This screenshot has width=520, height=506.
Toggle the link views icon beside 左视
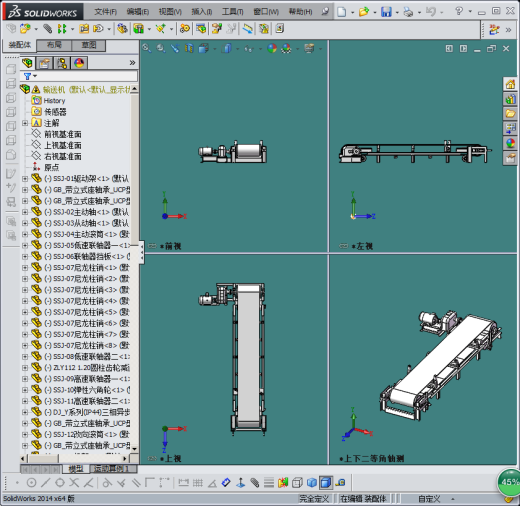344,246
